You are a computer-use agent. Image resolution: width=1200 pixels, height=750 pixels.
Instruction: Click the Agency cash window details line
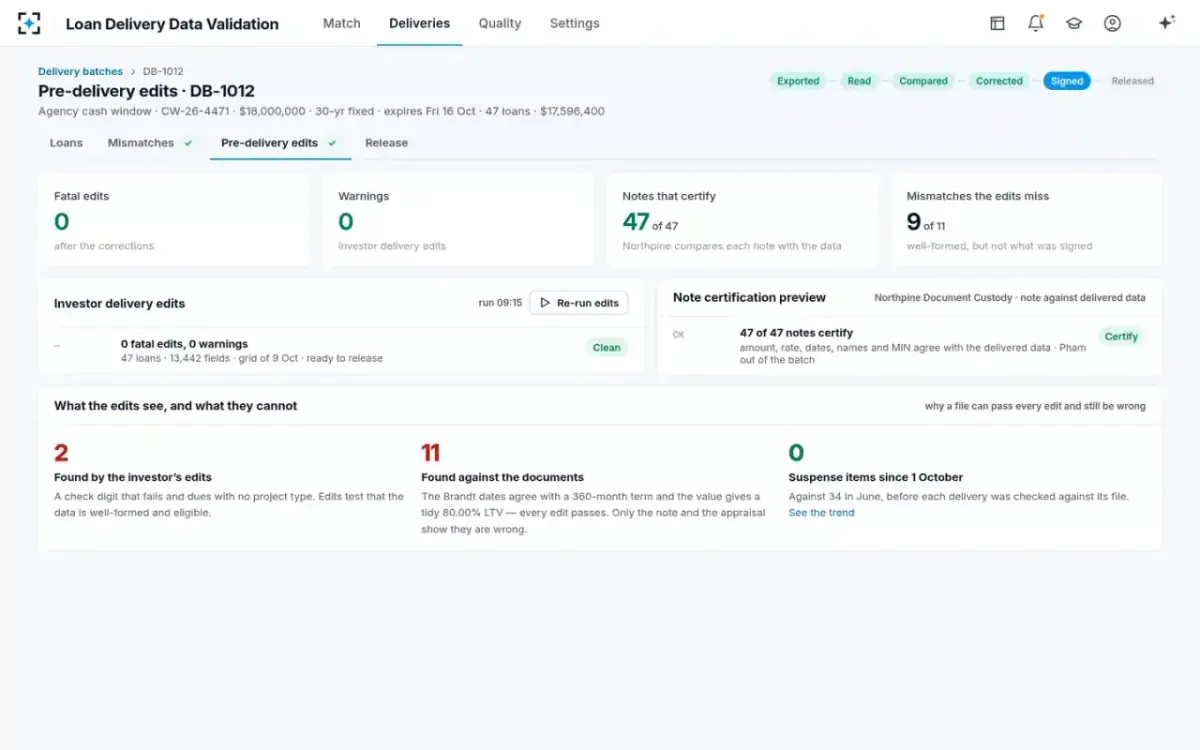(321, 111)
